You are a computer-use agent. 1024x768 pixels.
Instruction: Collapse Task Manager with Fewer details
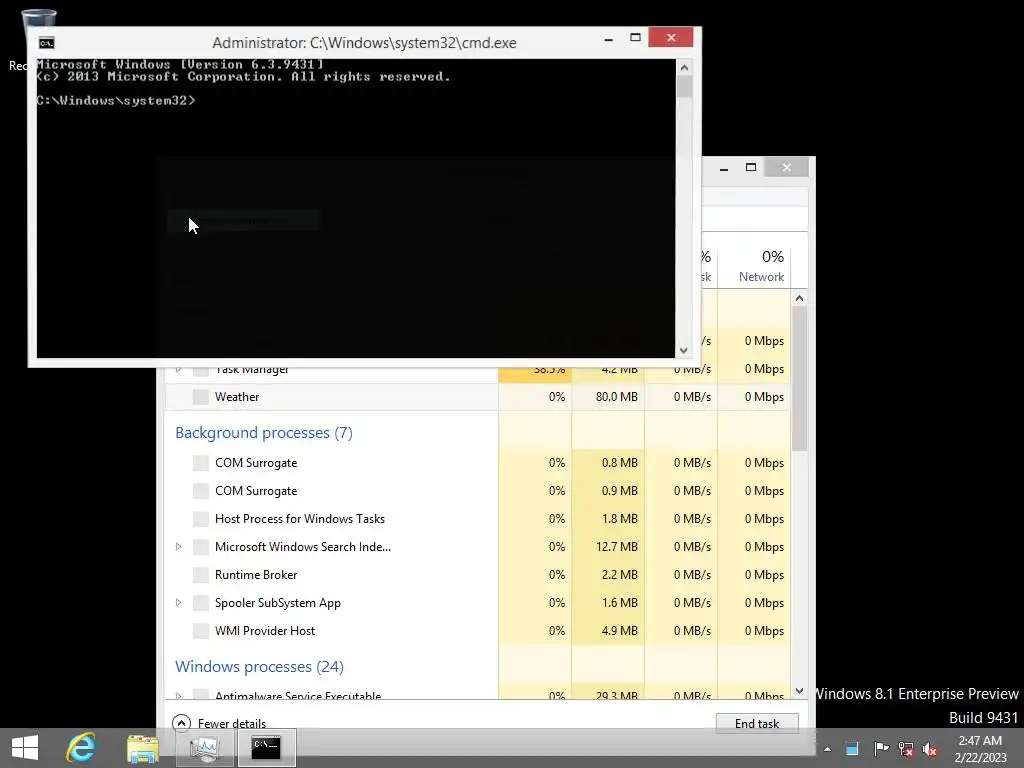231,724
